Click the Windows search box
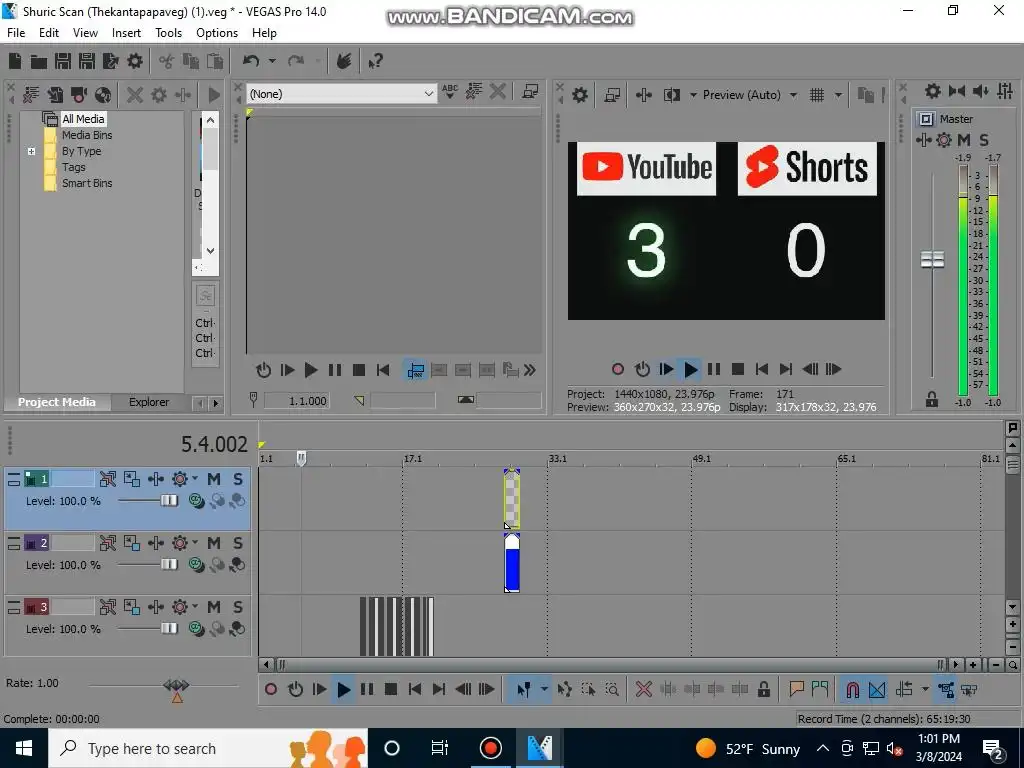Viewport: 1024px width, 768px height. coord(208,748)
